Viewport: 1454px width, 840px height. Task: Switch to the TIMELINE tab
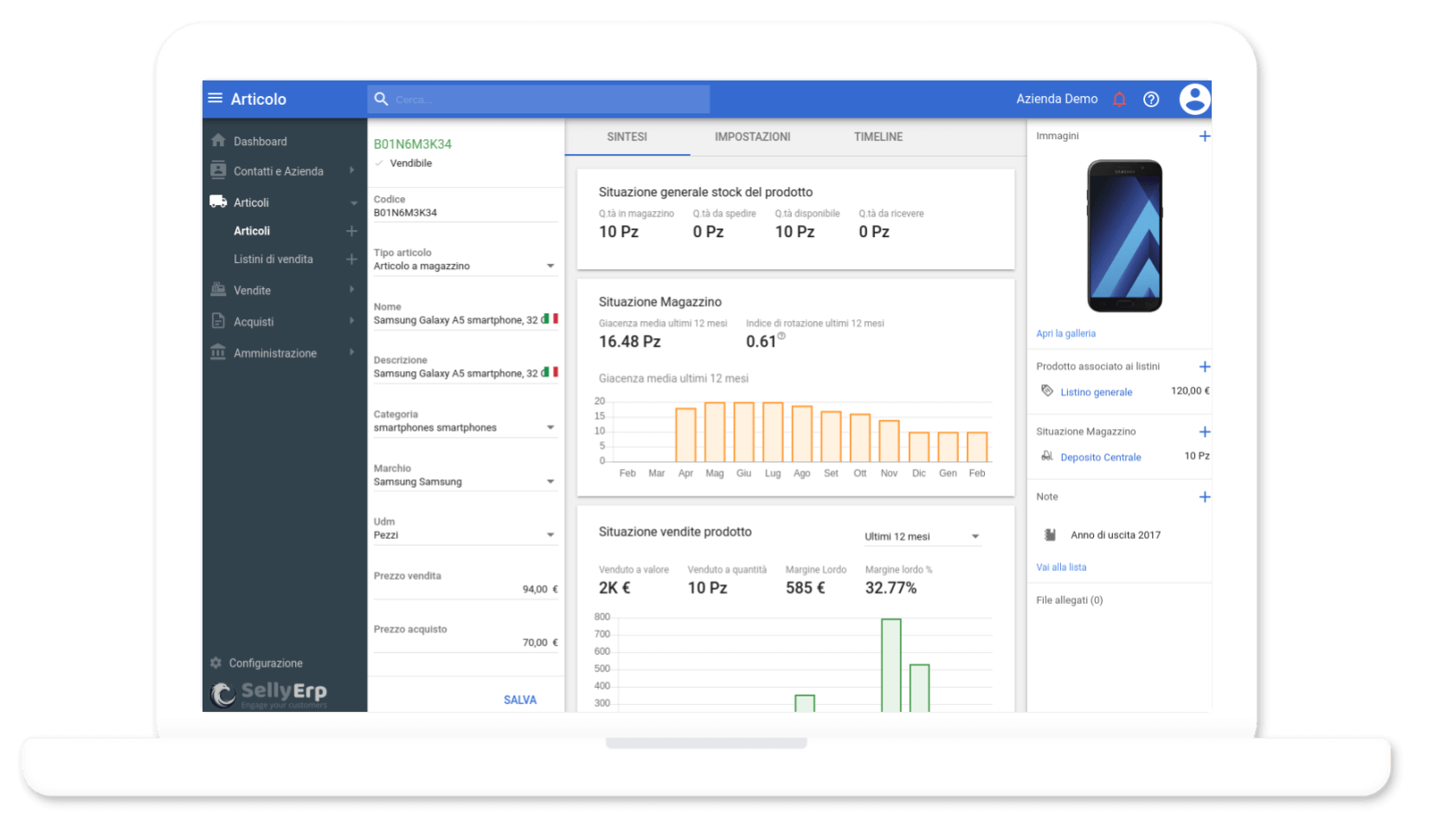(878, 137)
